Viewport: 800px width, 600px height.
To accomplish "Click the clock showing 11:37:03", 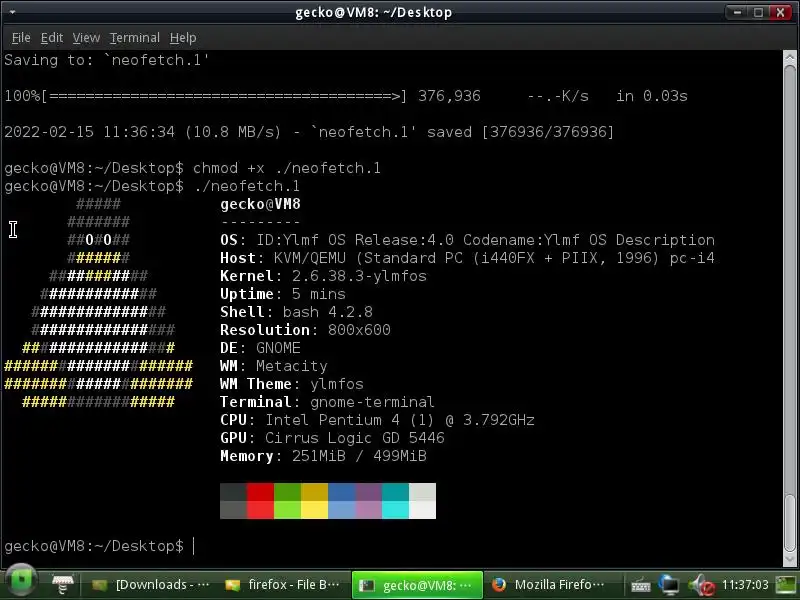I will tap(745, 585).
